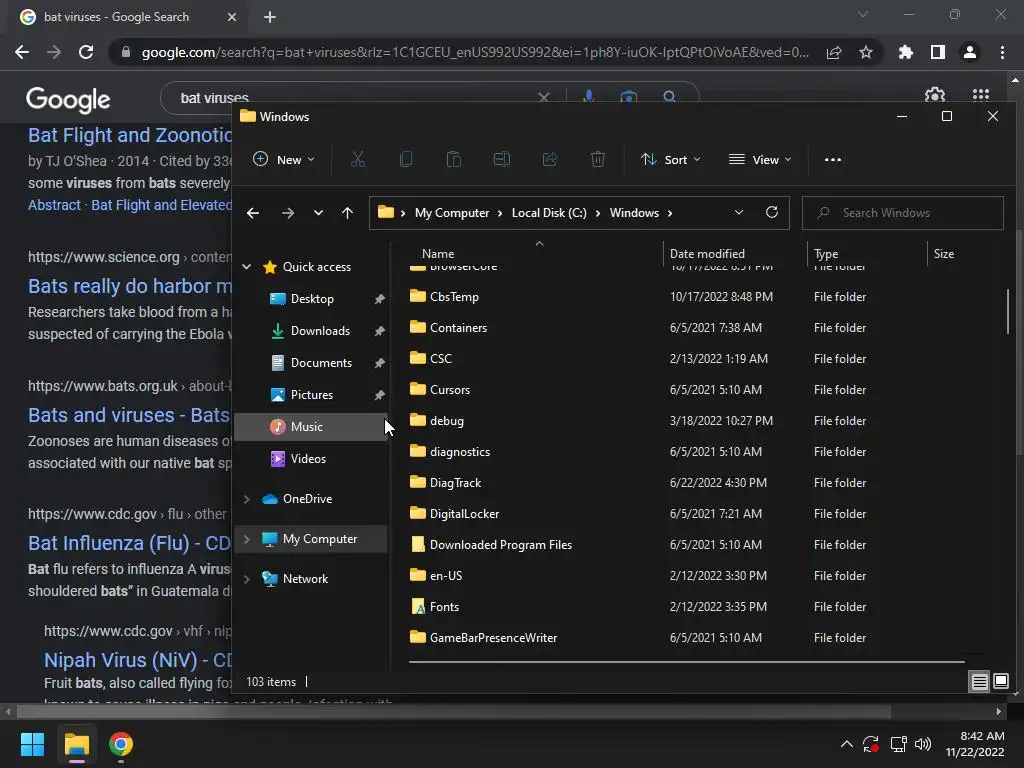
Task: Open the View dropdown menu
Action: coord(760,159)
